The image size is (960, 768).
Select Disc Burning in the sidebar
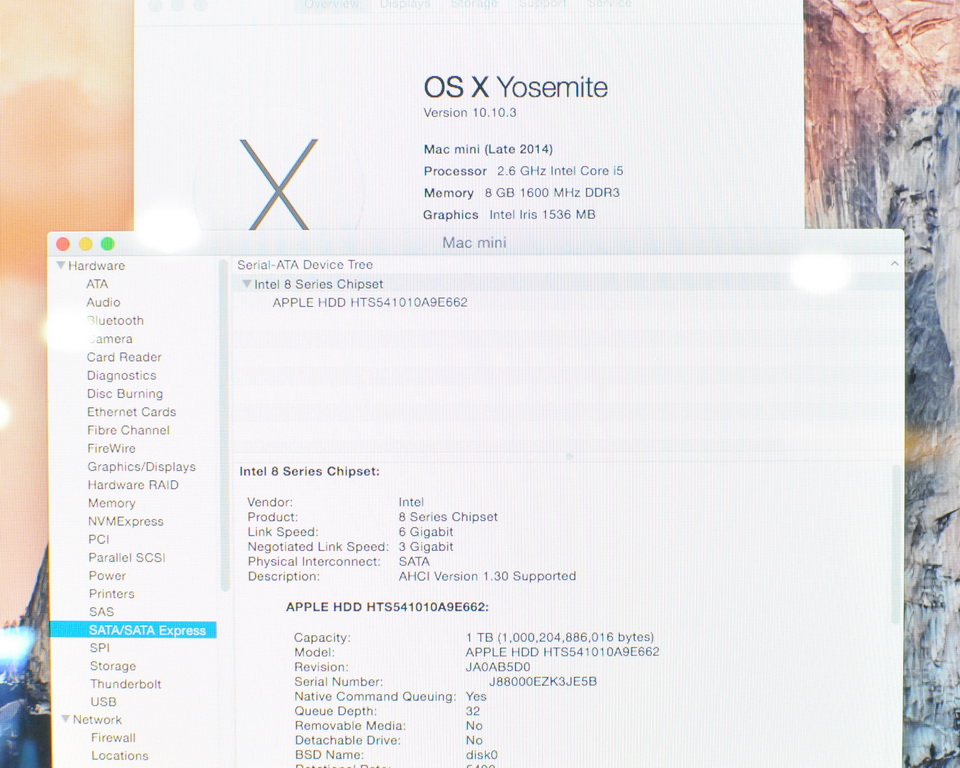point(125,394)
